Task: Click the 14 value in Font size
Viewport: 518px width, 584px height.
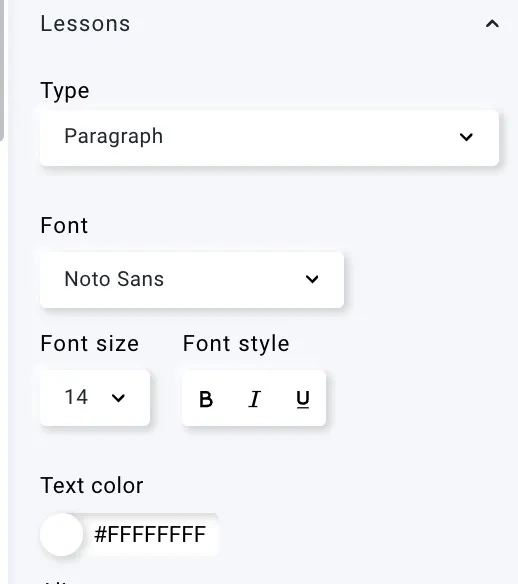Action: 76,397
